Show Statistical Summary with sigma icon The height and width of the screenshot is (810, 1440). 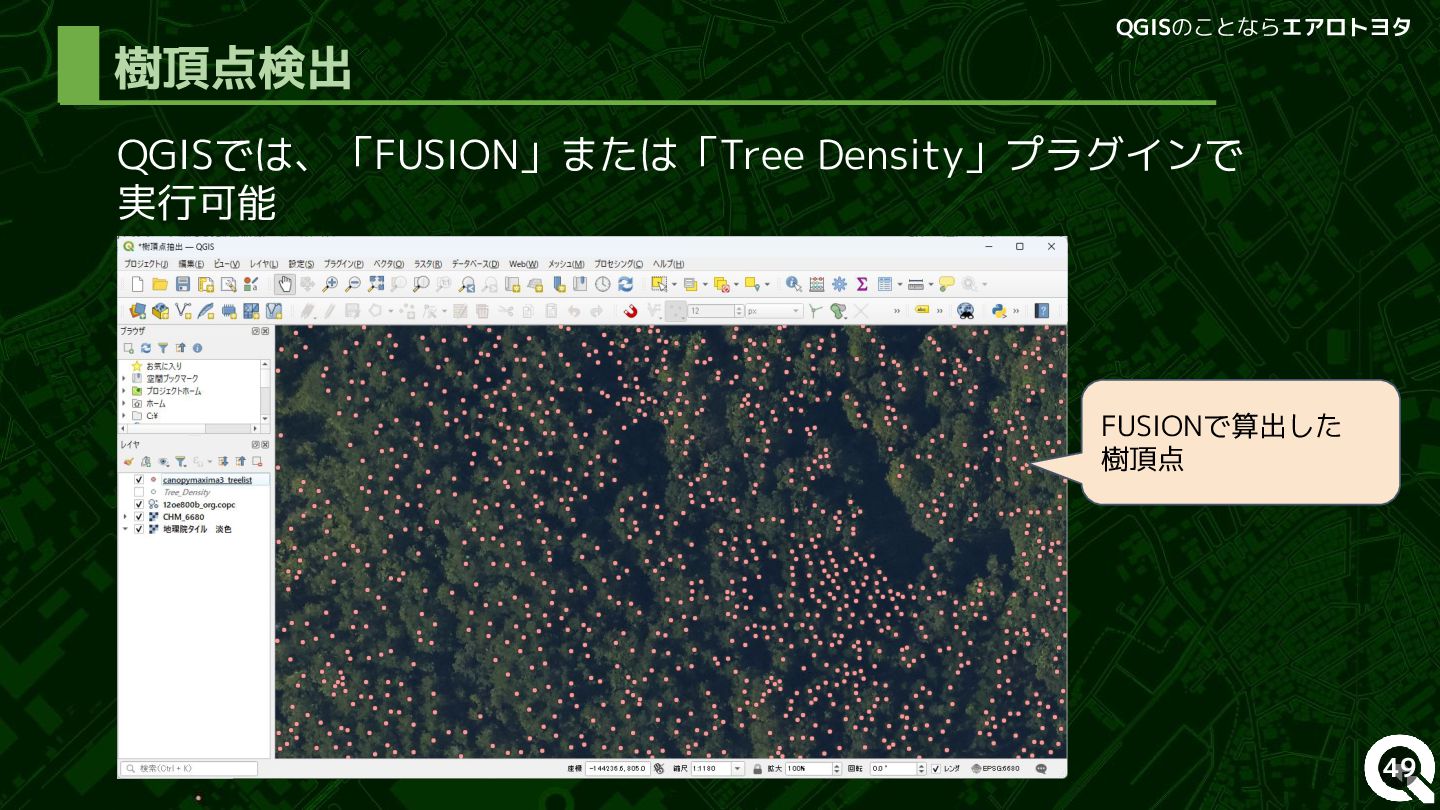point(861,285)
